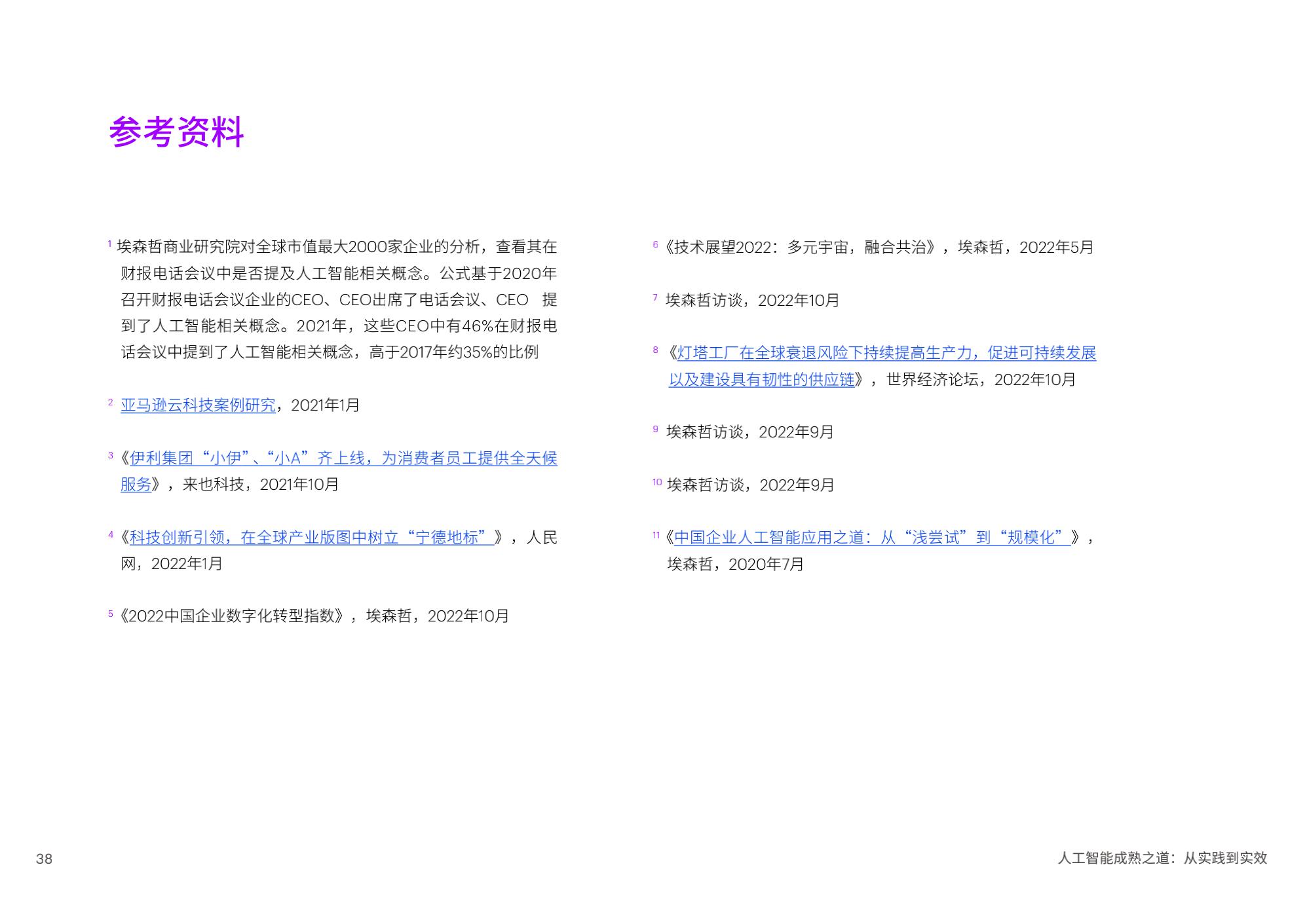Click reference 9 埃森哲访谈 2022年9月

click(x=749, y=432)
